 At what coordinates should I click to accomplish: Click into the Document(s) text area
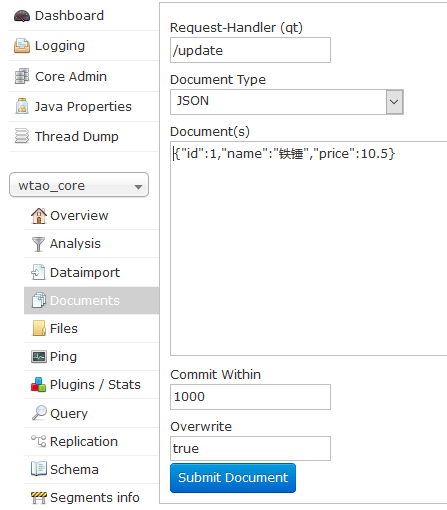309,249
